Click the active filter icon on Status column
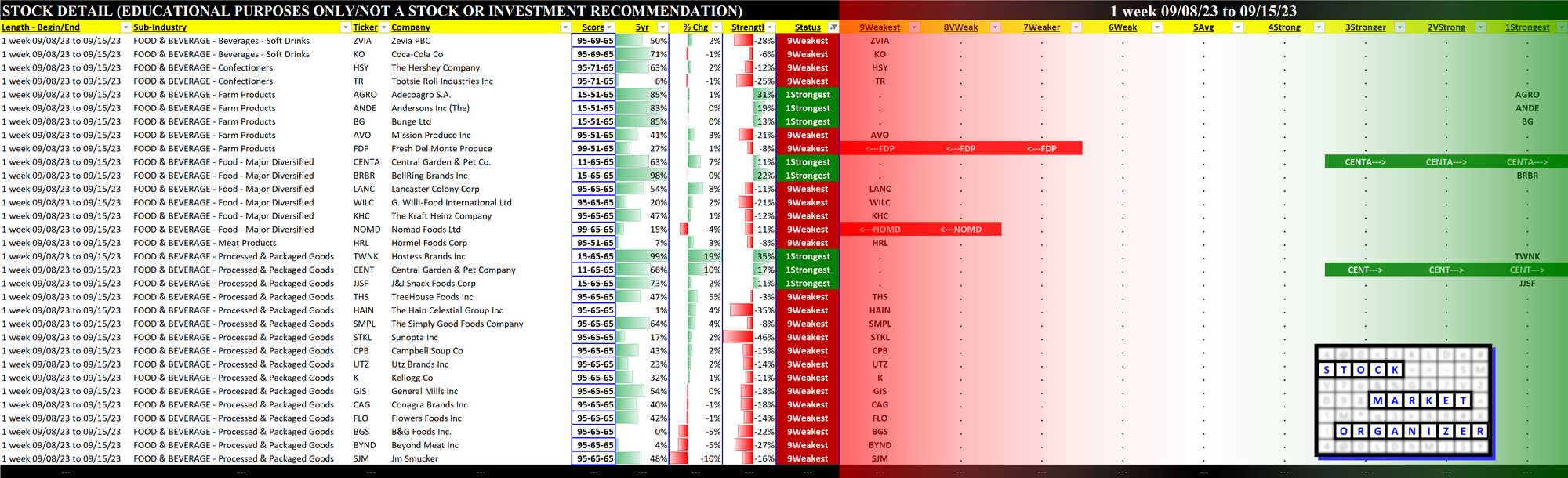Image resolution: width=1568 pixels, height=478 pixels. (833, 27)
